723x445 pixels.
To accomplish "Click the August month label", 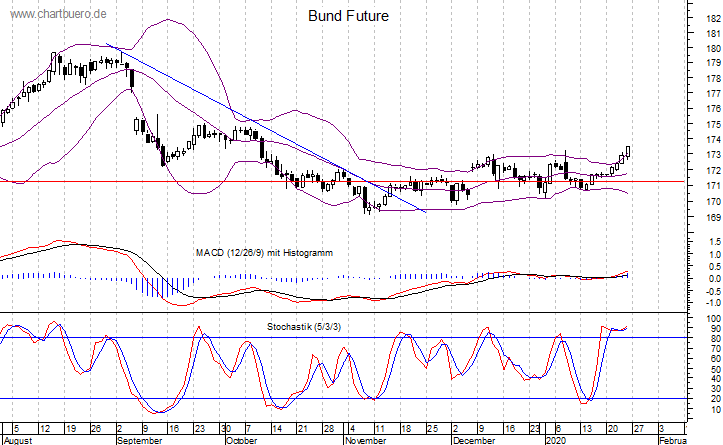I will pyautogui.click(x=18, y=440).
